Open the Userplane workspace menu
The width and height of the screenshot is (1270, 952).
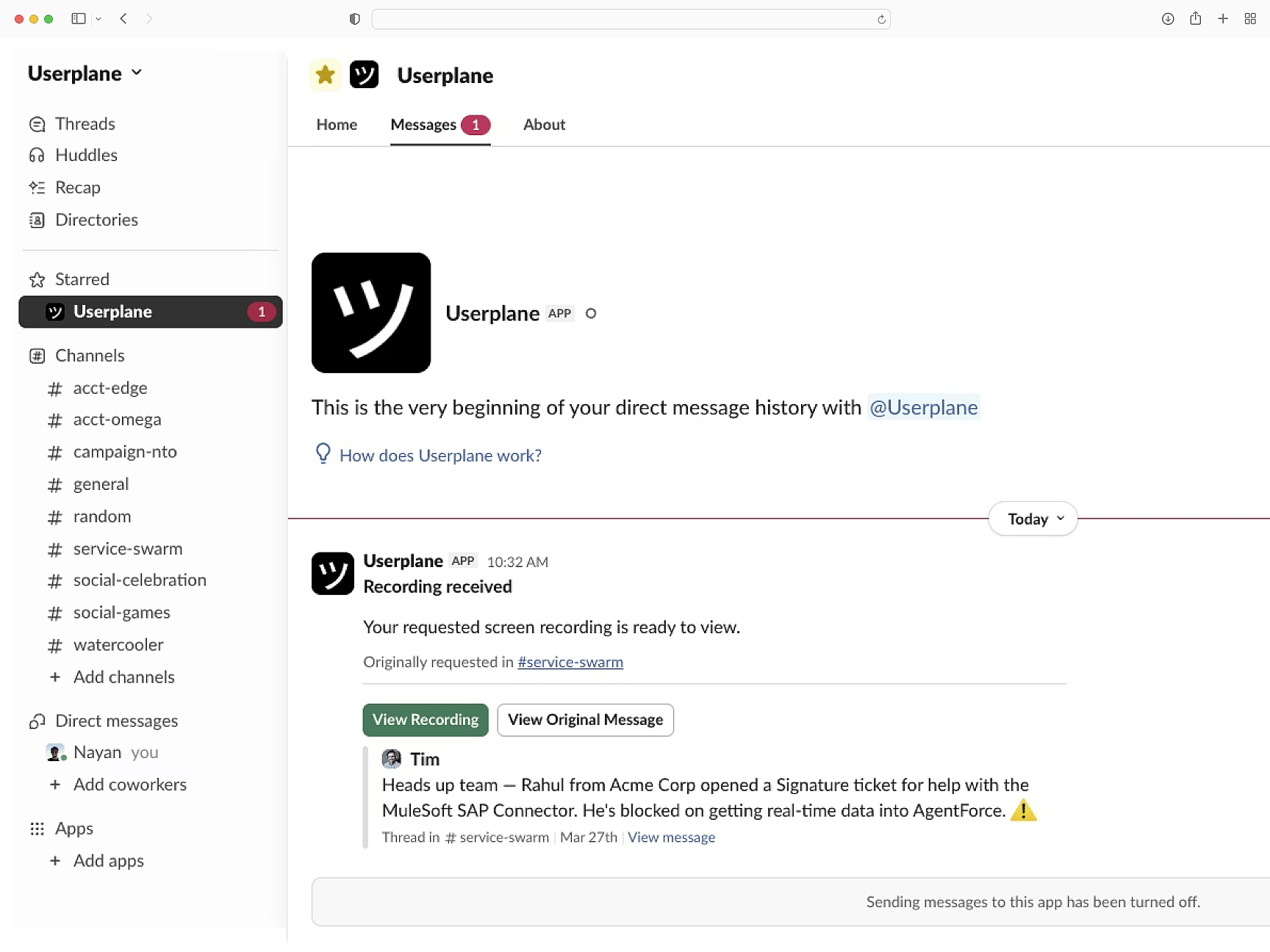tap(85, 73)
